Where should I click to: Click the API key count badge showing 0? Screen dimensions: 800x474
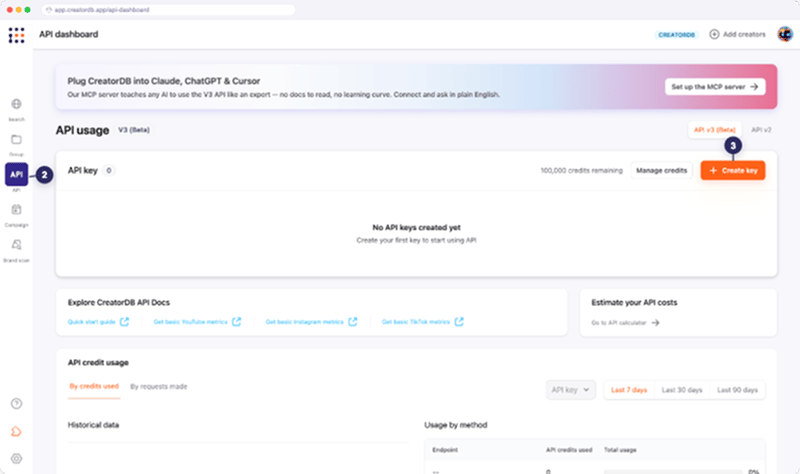click(x=109, y=170)
